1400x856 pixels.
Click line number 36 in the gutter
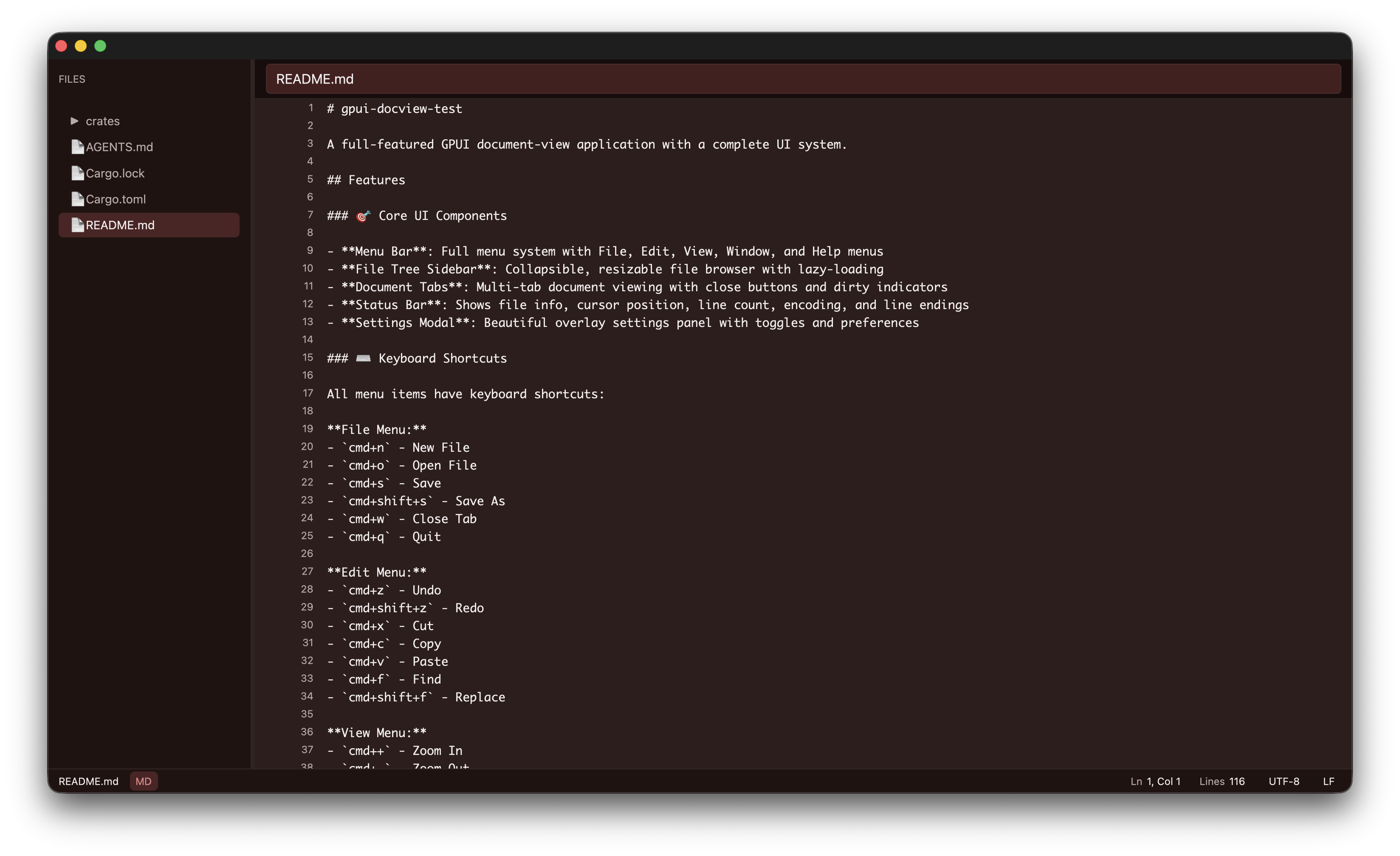(307, 732)
